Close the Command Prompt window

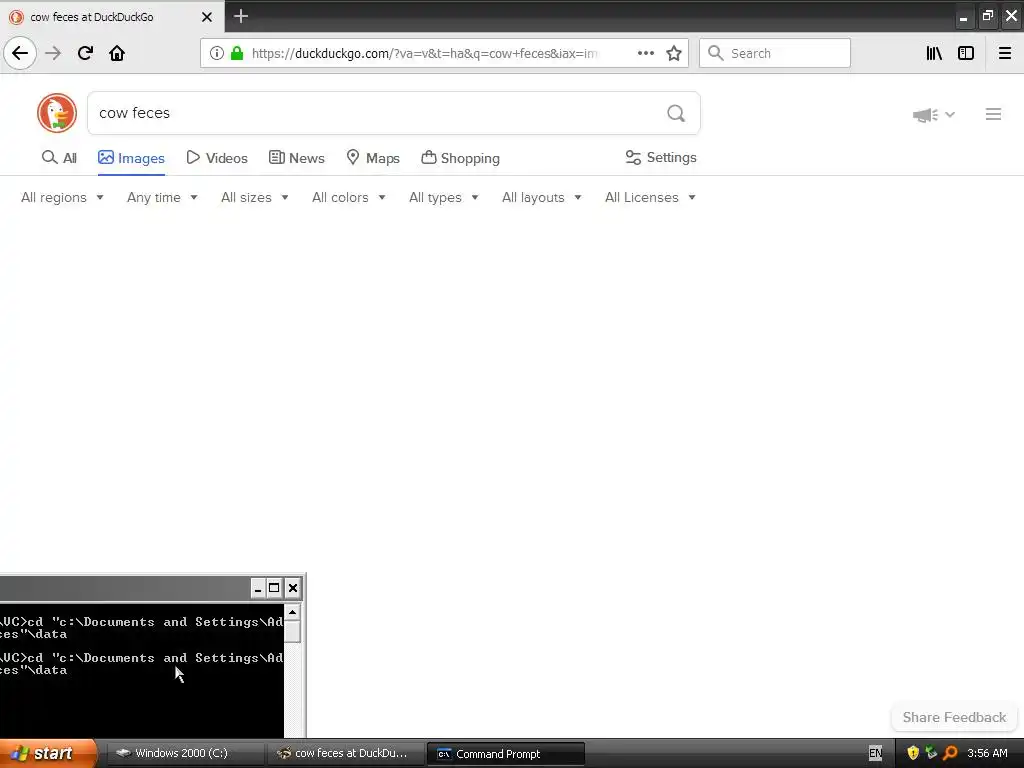(x=293, y=588)
